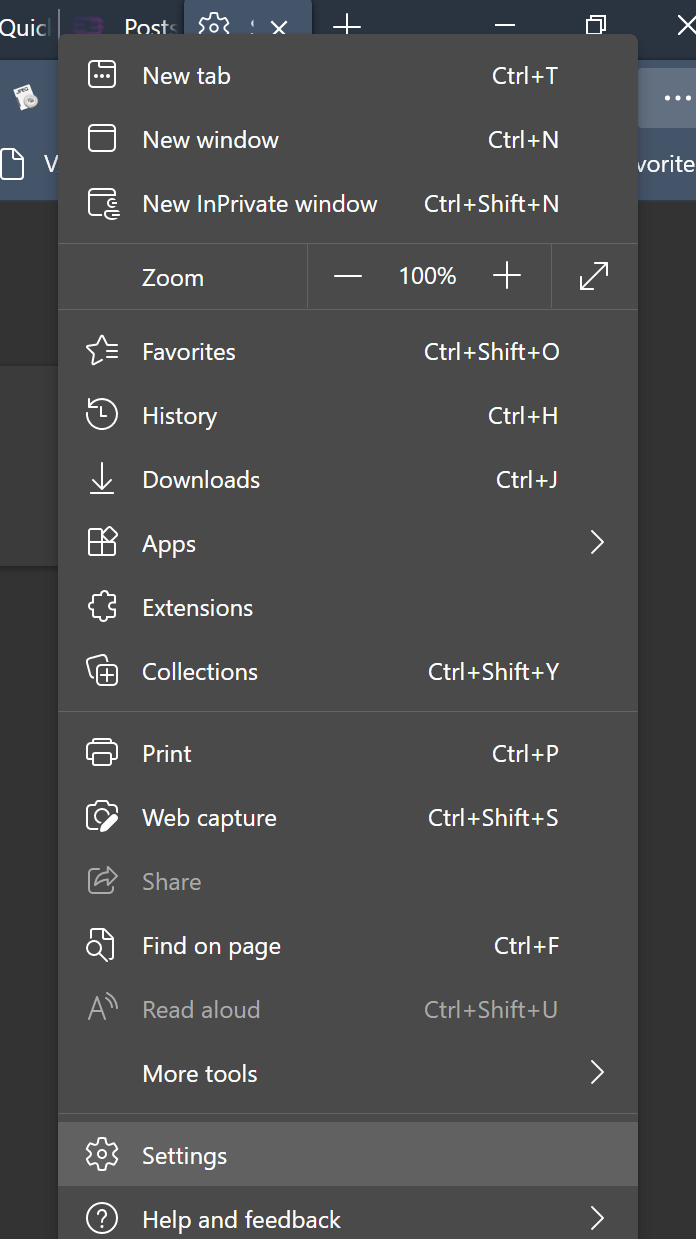Screen dimensions: 696x1239
Task: Click the Print printer icon
Action: click(x=102, y=753)
